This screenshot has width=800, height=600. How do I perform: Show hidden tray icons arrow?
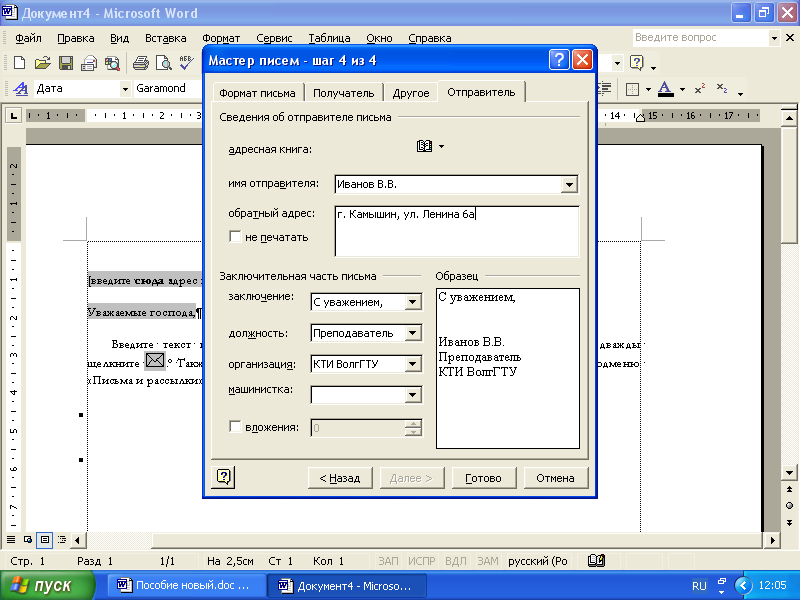click(743, 585)
